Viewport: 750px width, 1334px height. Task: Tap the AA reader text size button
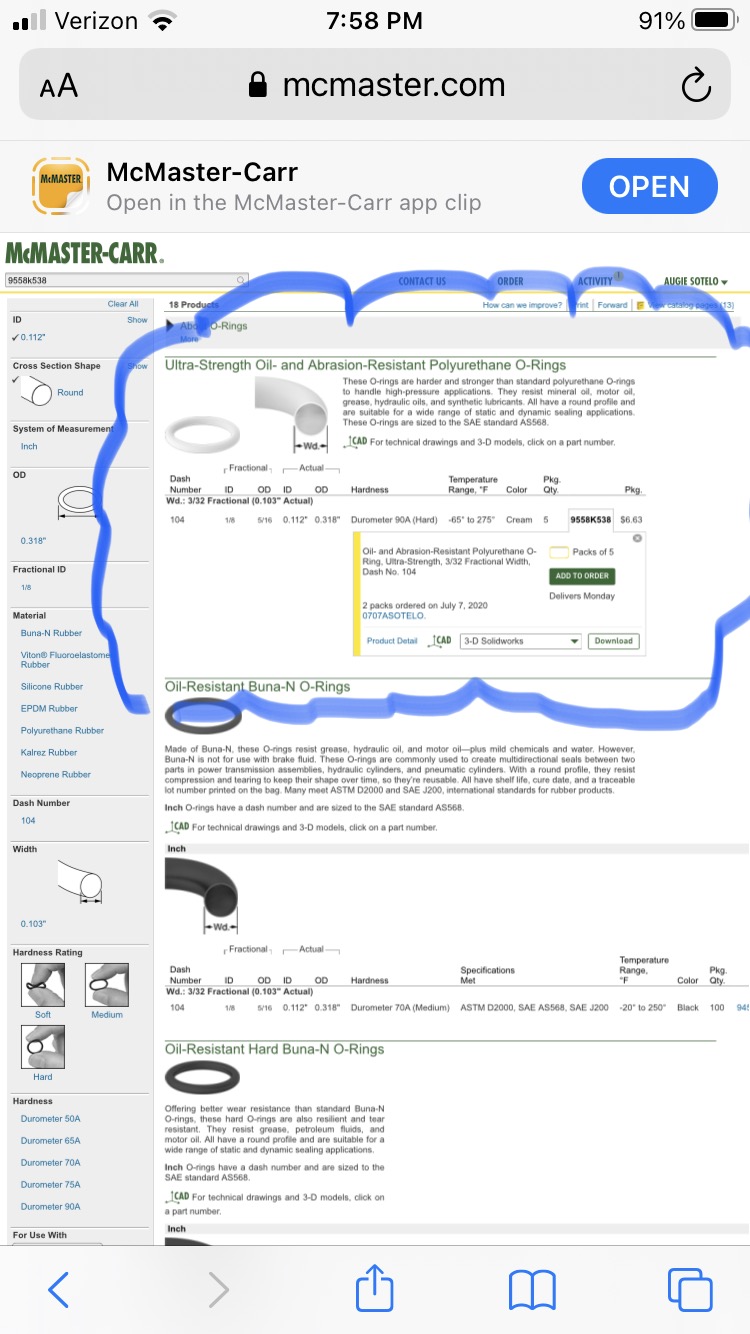click(59, 86)
